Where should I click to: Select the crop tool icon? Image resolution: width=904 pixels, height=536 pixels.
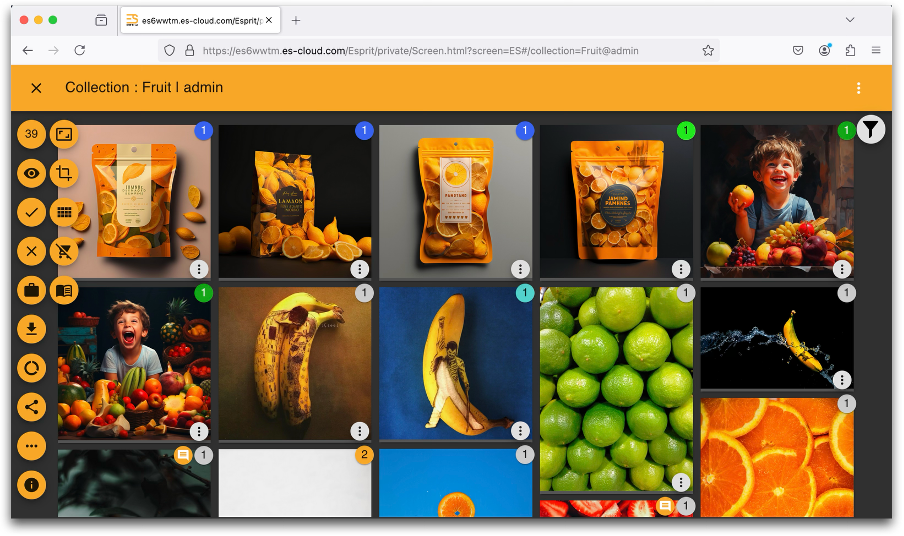[x=64, y=173]
